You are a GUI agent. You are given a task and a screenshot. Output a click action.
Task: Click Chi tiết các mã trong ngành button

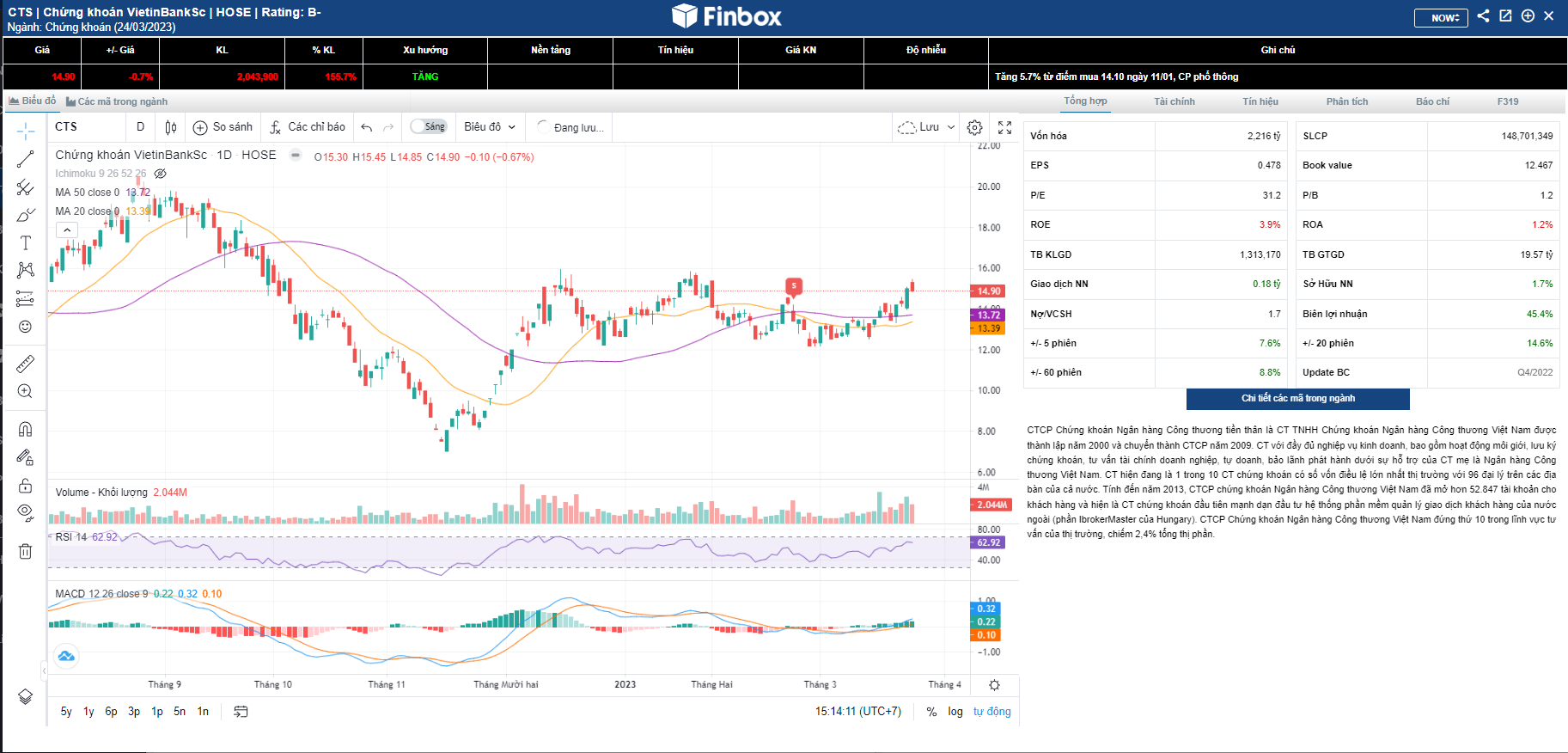(x=1297, y=399)
